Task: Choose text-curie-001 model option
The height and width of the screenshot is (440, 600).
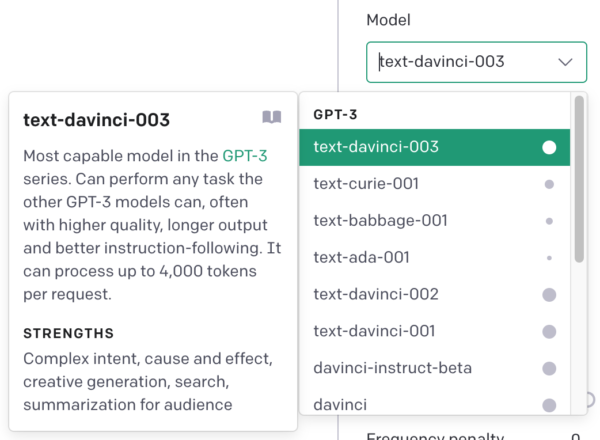Action: [x=366, y=184]
